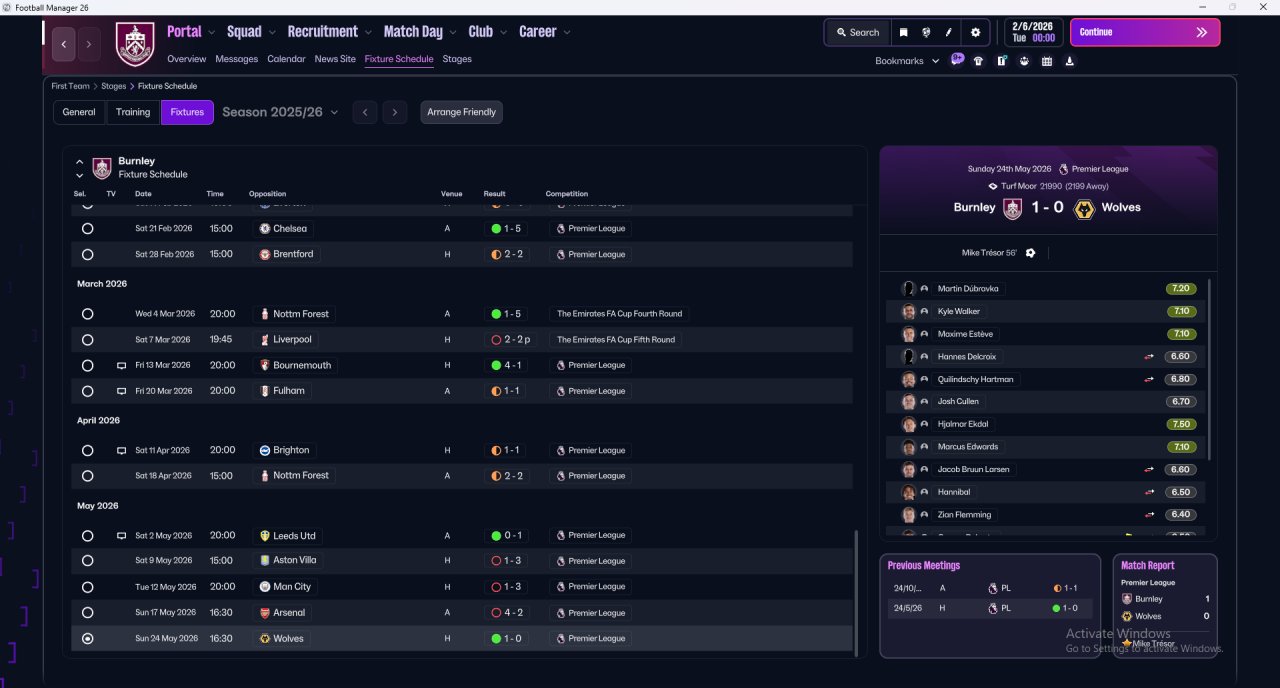Select the Arsenal fixture radio button
This screenshot has width=1280, height=688.
pyautogui.click(x=88, y=613)
